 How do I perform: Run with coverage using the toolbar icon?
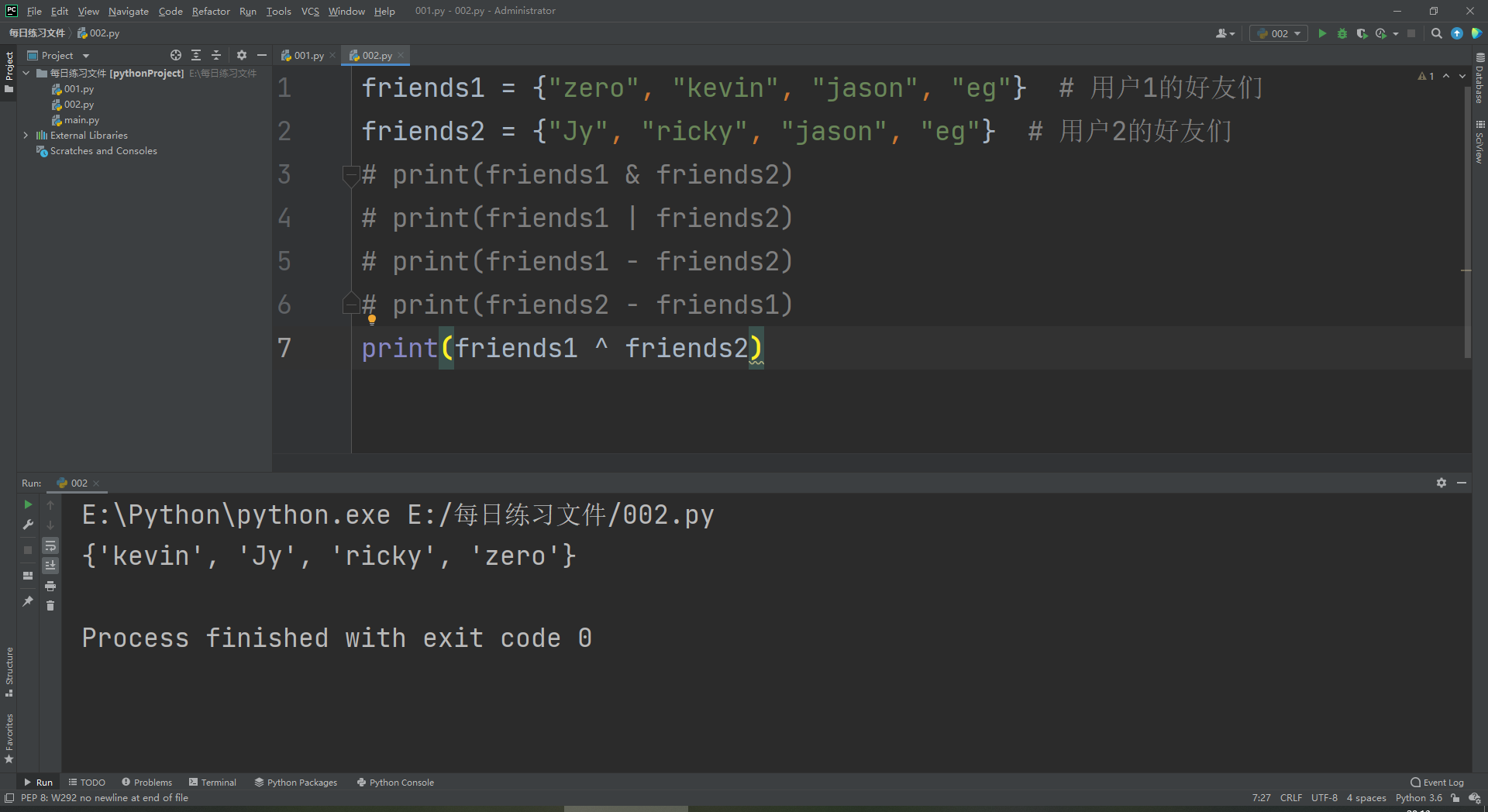click(1362, 33)
